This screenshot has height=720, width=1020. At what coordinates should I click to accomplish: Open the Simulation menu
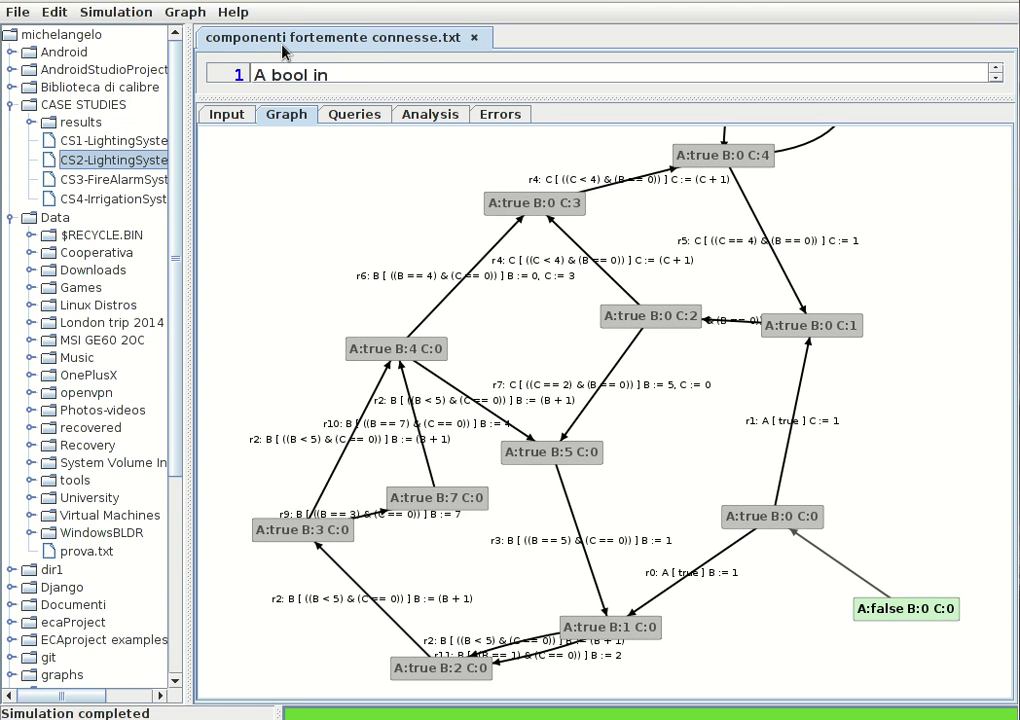click(116, 12)
